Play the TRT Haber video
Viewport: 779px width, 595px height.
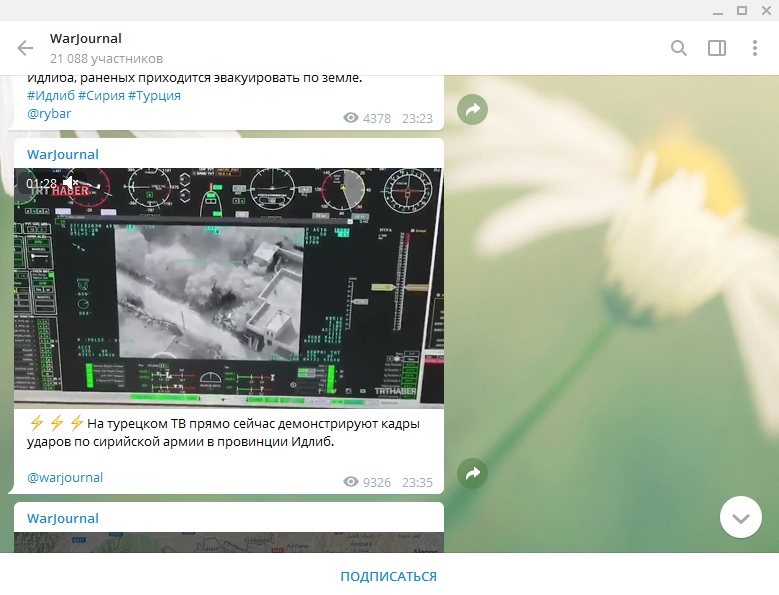228,288
